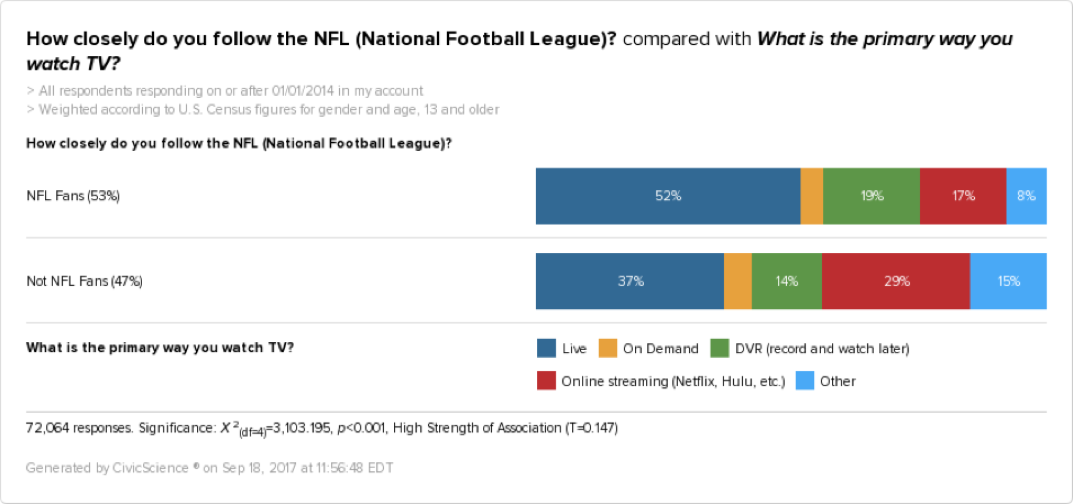Screen dimensions: 1073x504
Task: Click the On Demand legend swatch
Action: (x=608, y=348)
